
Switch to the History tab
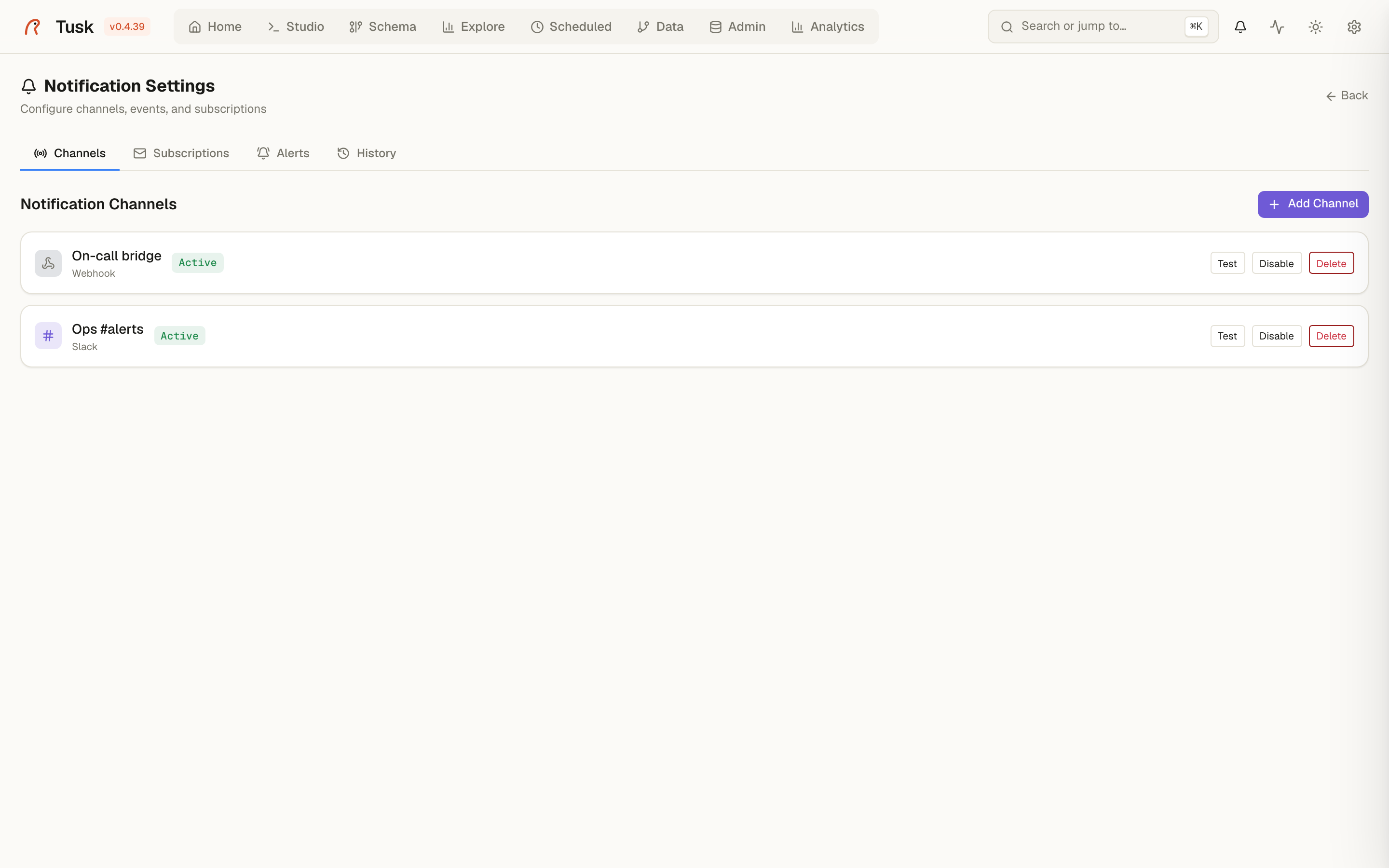click(x=367, y=153)
